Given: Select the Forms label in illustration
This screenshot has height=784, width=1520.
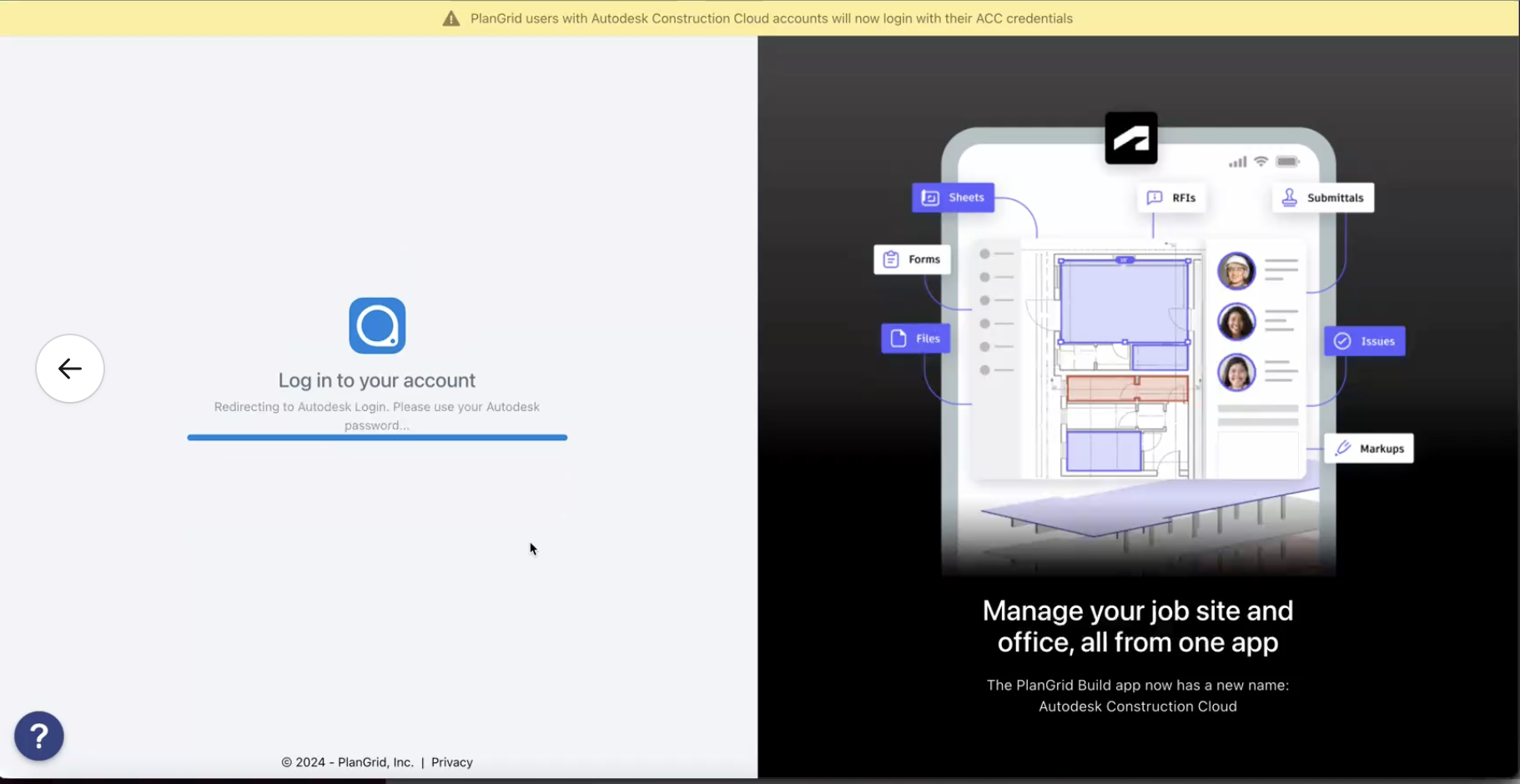Looking at the screenshot, I should coord(912,259).
